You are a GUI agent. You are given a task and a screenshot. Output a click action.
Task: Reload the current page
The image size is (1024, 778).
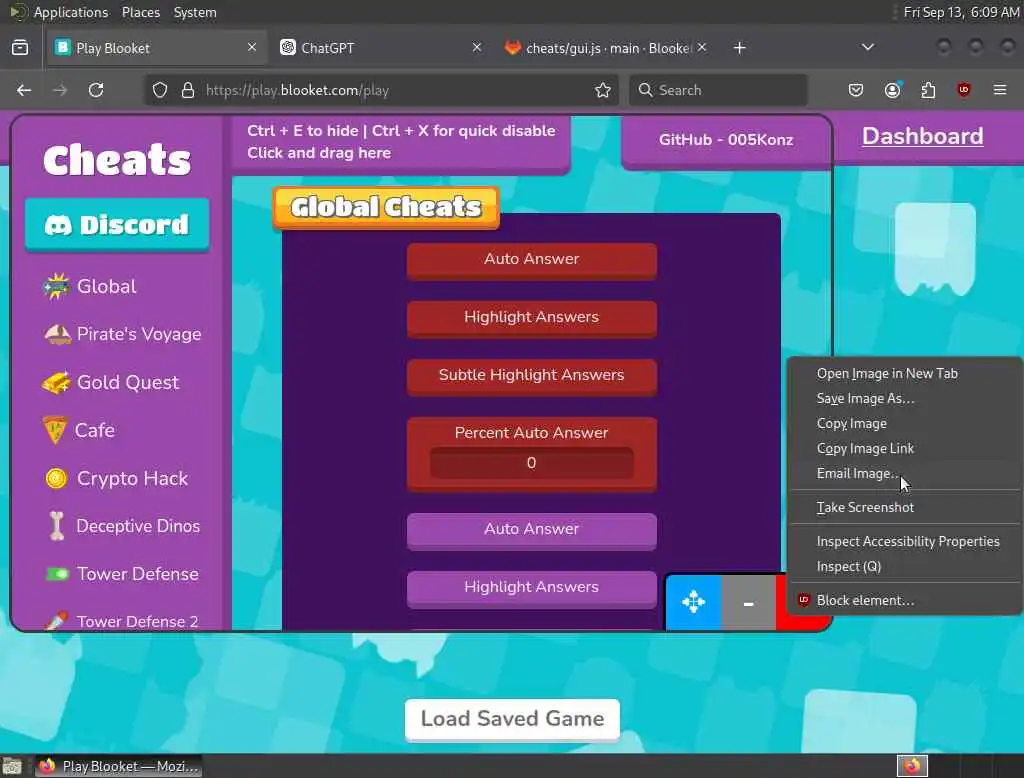[x=96, y=90]
